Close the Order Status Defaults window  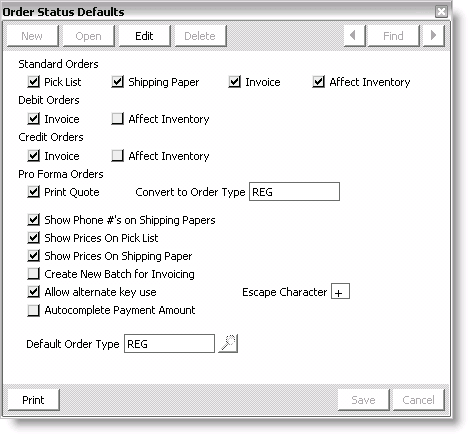(441, 12)
